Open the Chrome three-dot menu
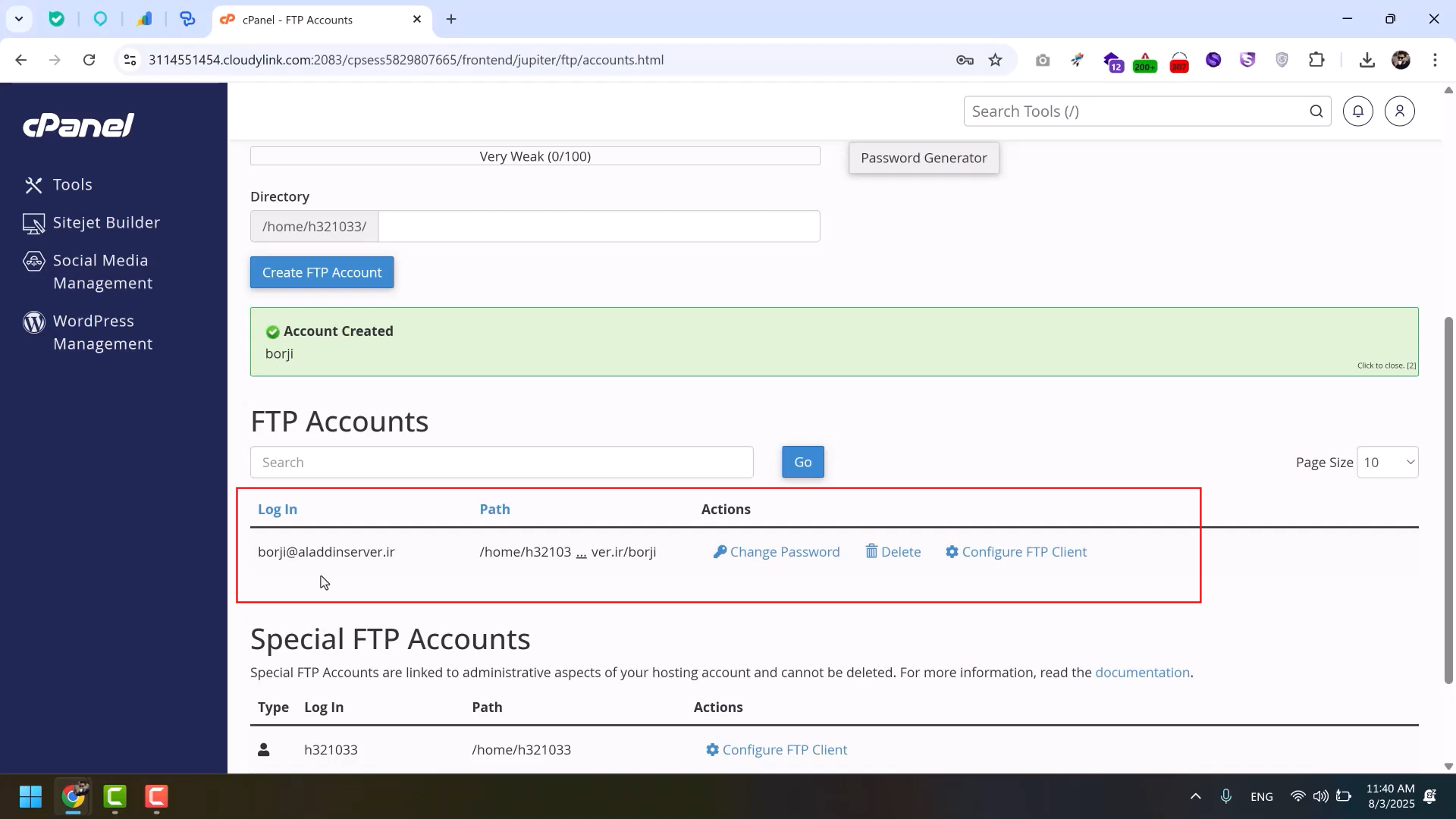The height and width of the screenshot is (819, 1456). 1435,60
